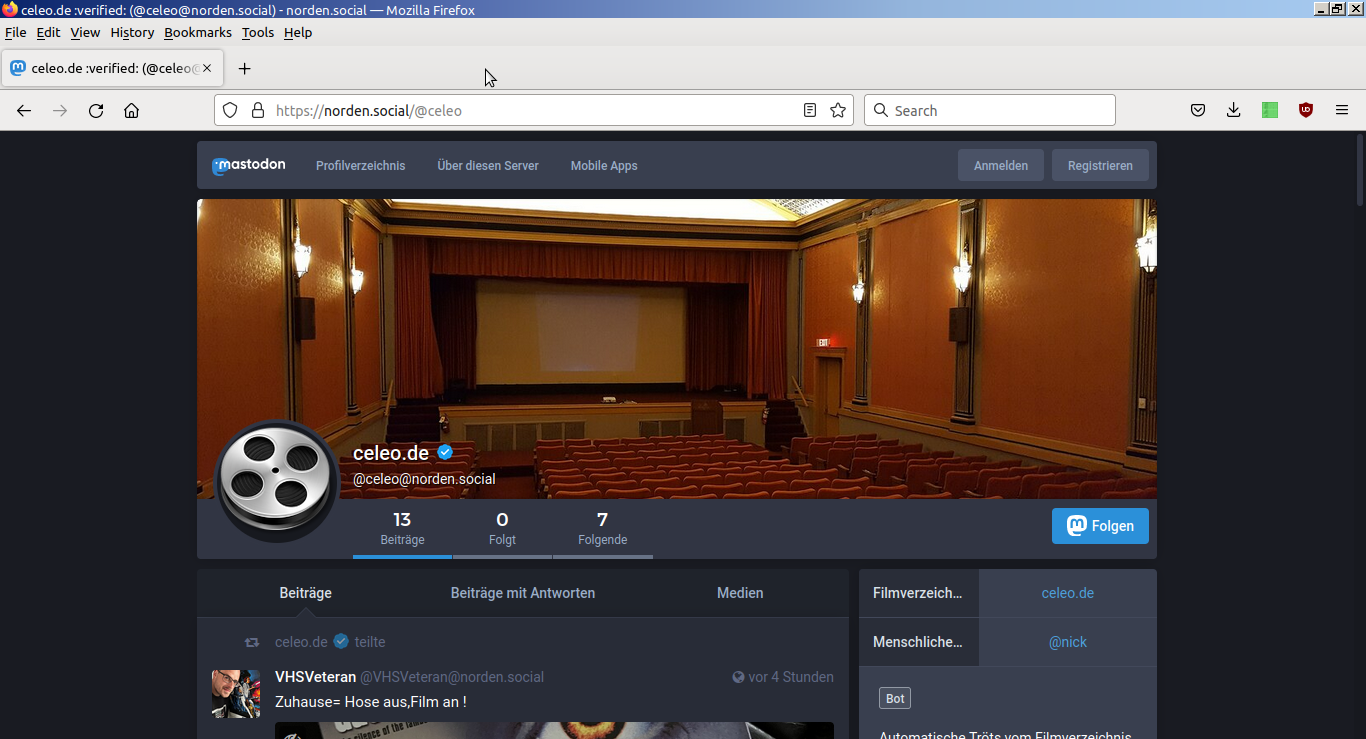1366x739 pixels.
Task: Open the History menu
Action: 132,32
